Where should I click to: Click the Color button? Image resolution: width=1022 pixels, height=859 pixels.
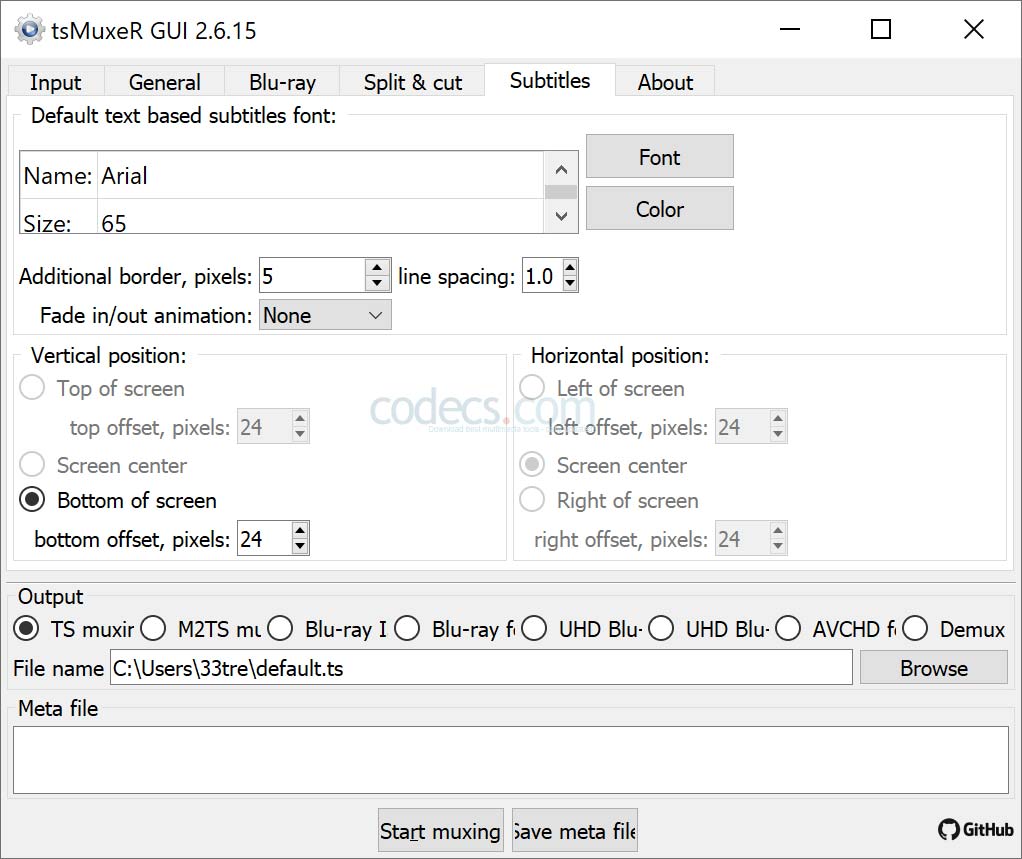click(x=660, y=209)
